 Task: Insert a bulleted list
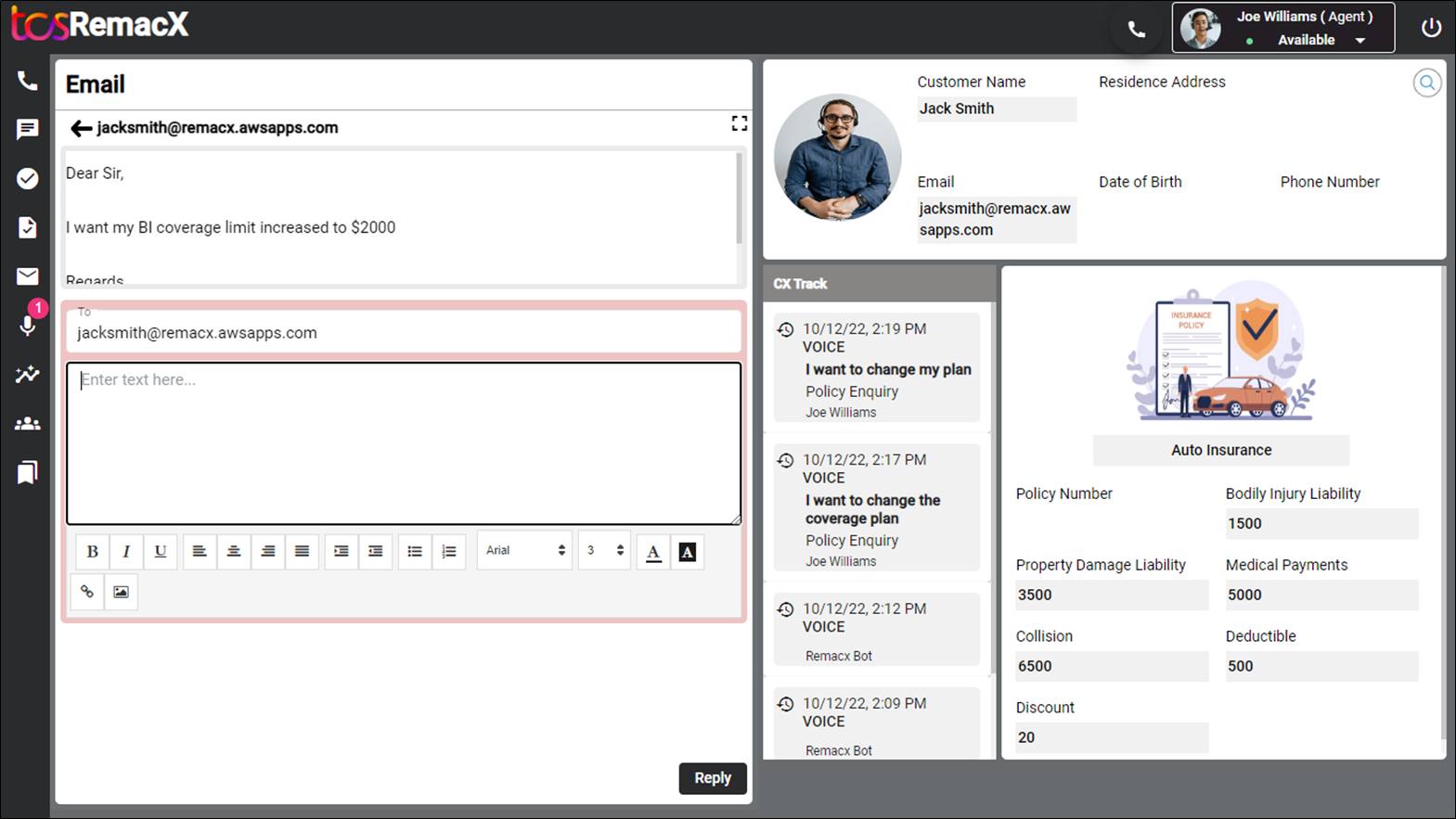point(415,552)
